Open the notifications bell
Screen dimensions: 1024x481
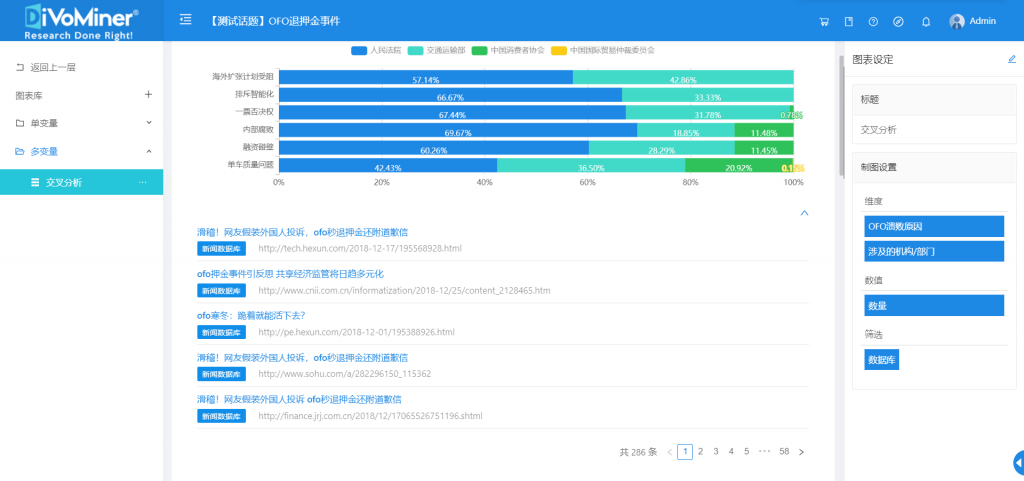tap(926, 22)
